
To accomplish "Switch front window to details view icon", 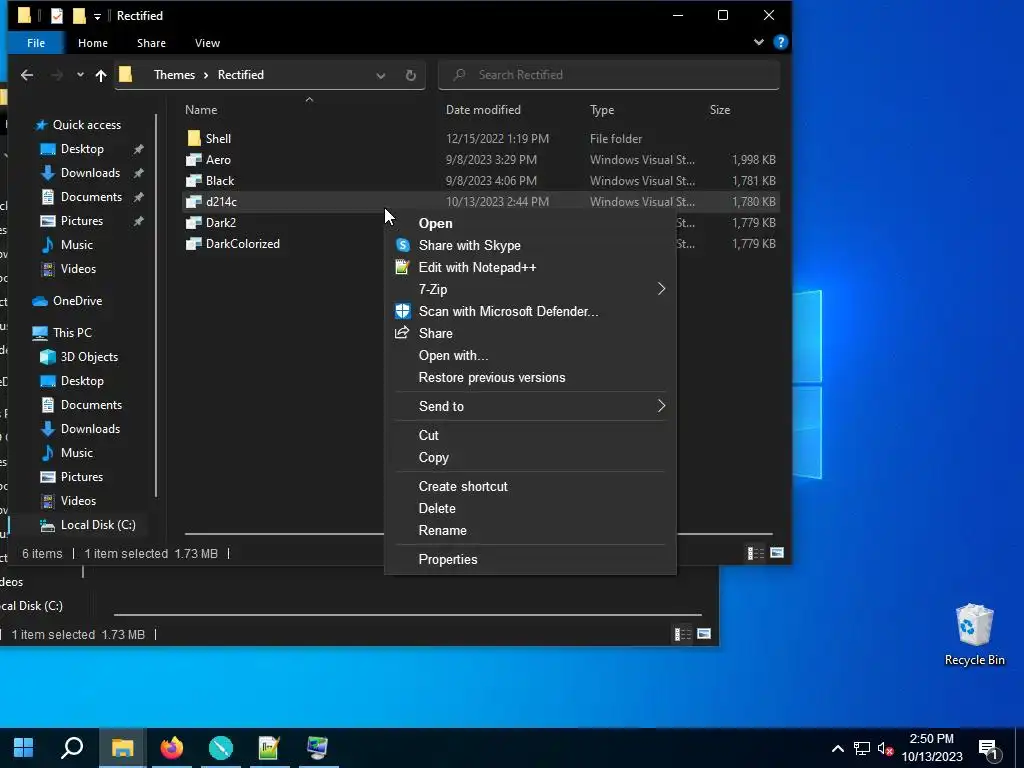I will point(756,554).
